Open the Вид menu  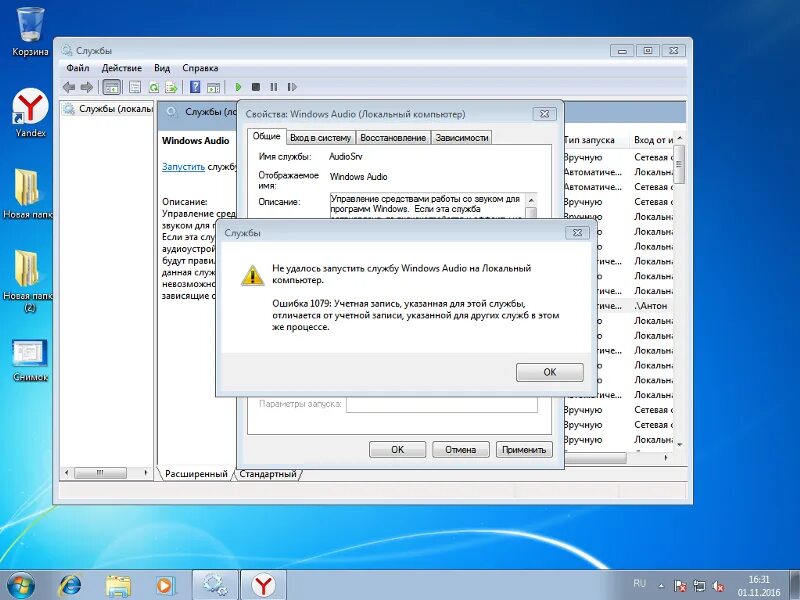pyautogui.click(x=162, y=68)
